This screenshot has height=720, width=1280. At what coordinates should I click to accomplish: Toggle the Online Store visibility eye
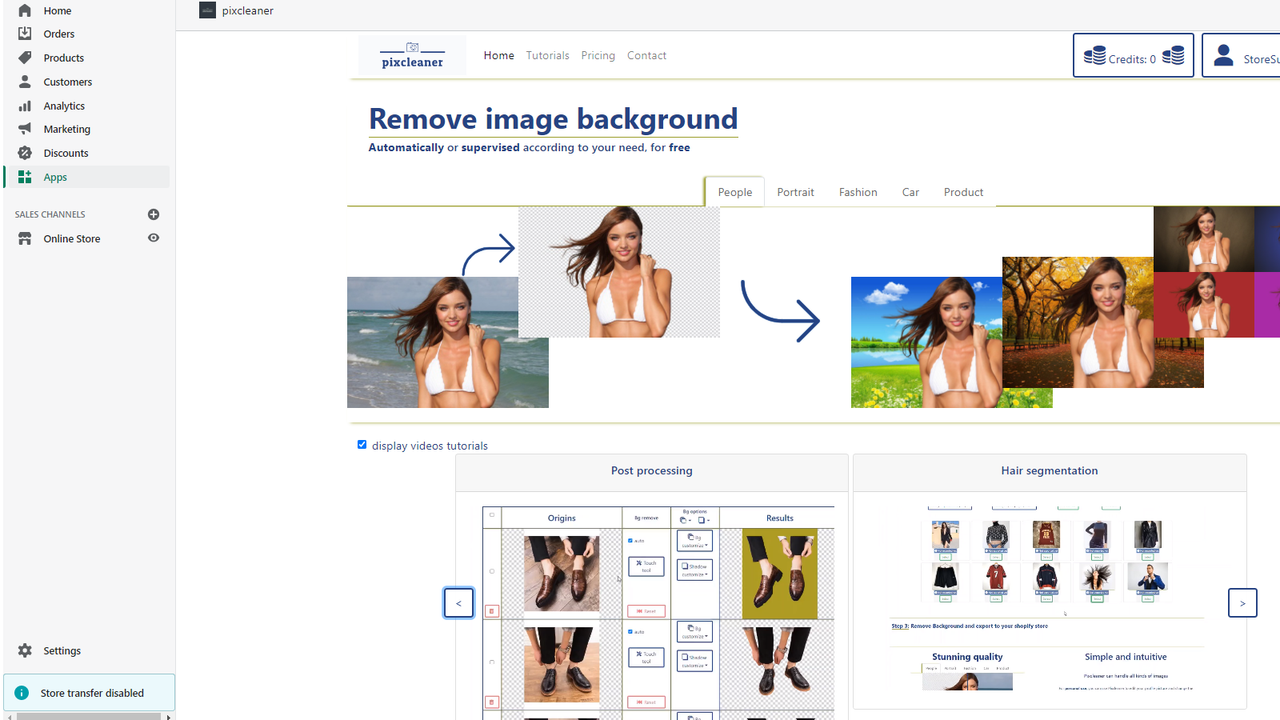pyautogui.click(x=153, y=238)
